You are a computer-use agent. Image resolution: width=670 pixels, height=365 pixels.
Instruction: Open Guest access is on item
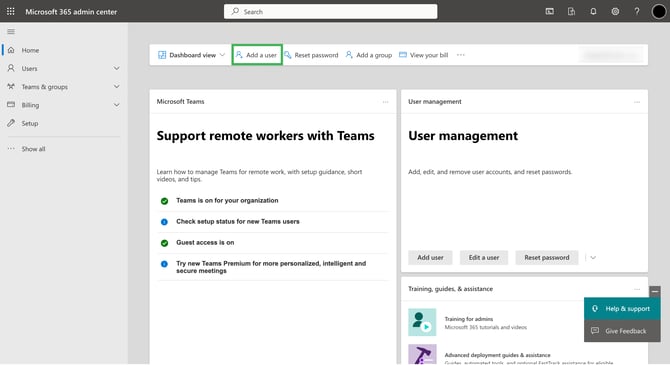click(x=205, y=242)
